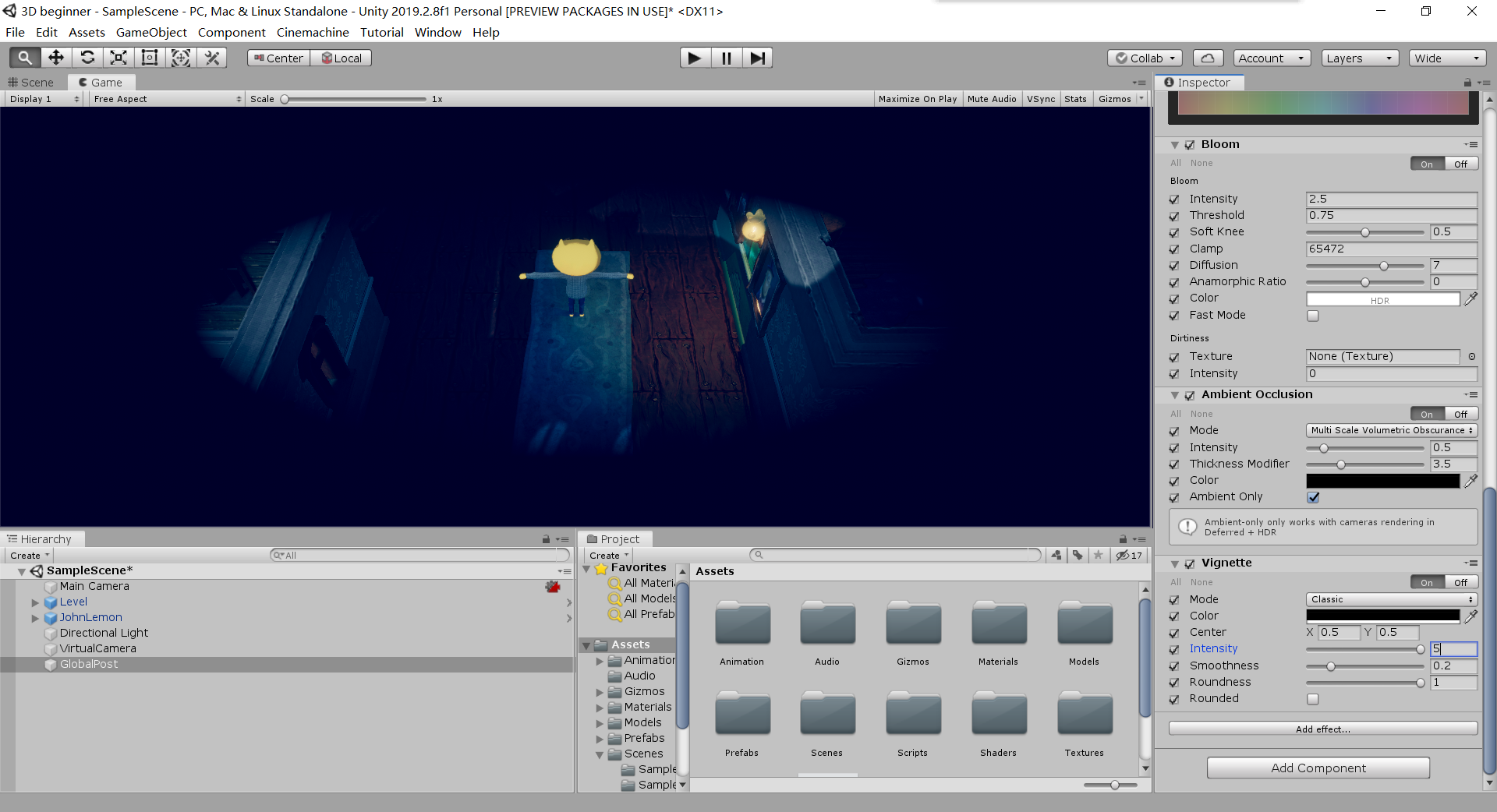Click the Pause button
The image size is (1497, 812).
pyautogui.click(x=726, y=58)
